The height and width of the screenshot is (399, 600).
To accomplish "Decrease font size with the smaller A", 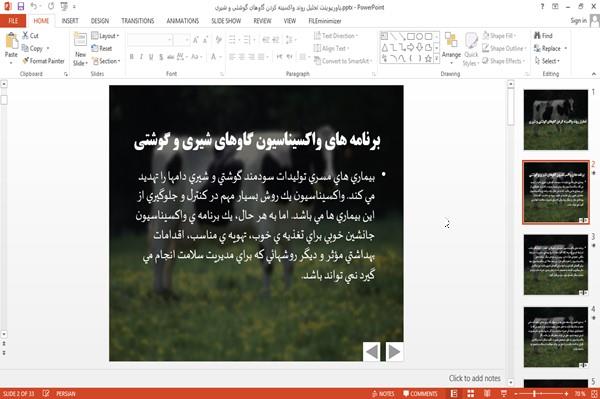I will tap(206, 40).
